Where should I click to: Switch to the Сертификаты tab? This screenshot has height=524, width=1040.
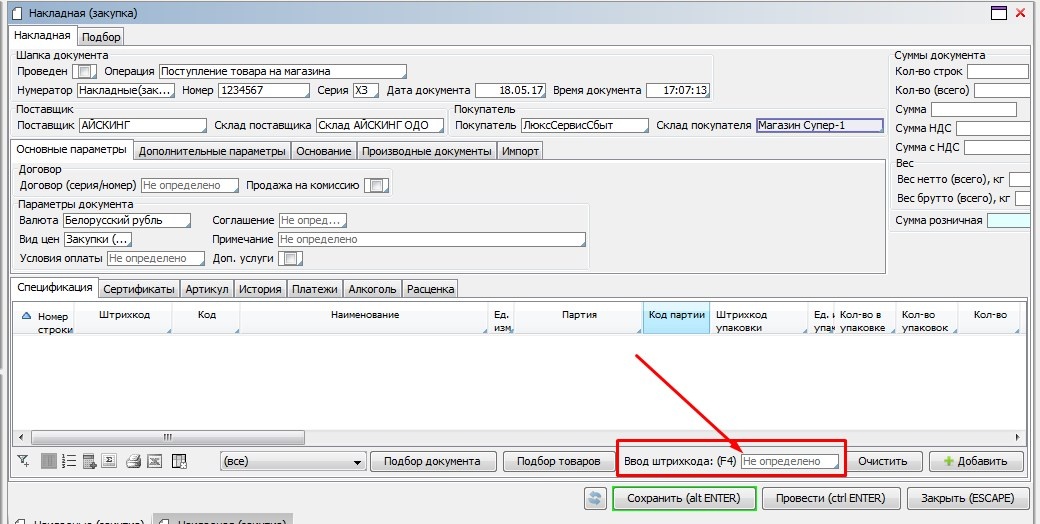point(139,289)
